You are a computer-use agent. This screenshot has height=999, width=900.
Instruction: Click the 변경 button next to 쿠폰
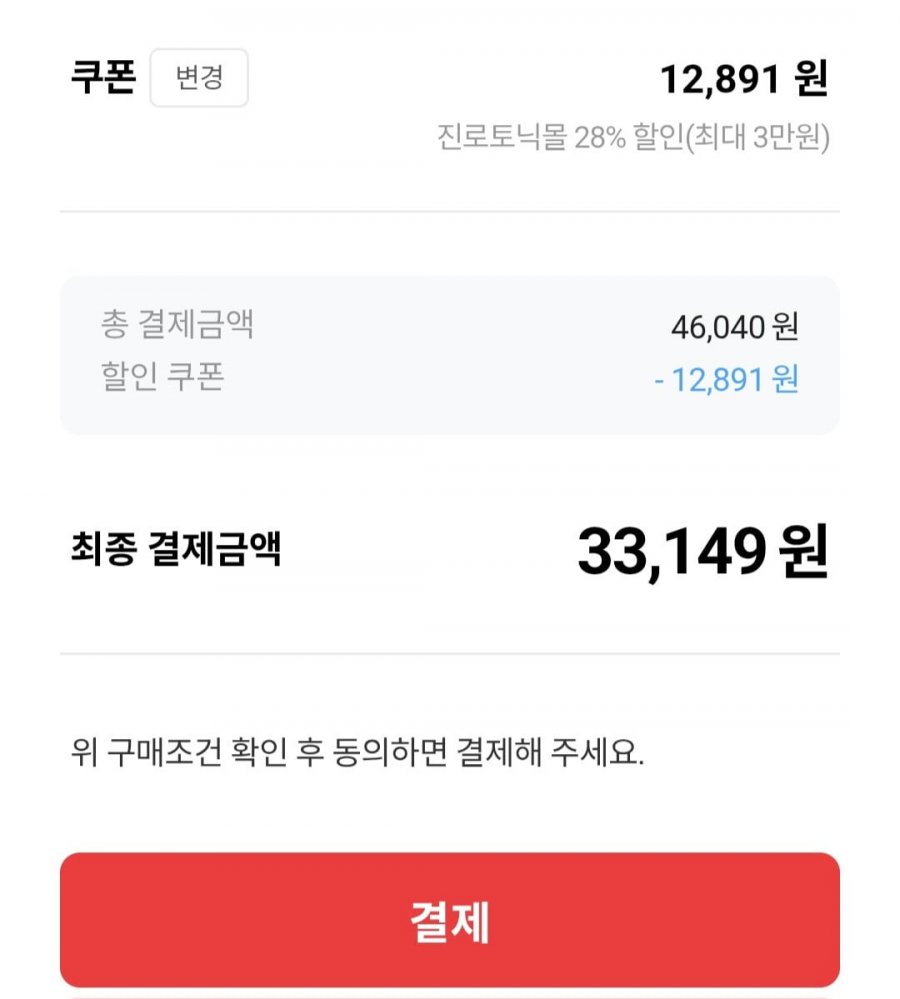[199, 78]
